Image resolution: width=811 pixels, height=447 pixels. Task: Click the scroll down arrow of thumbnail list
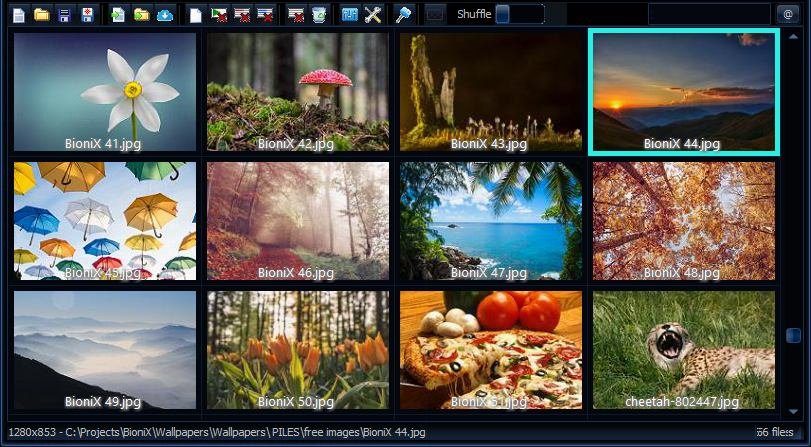[x=793, y=410]
